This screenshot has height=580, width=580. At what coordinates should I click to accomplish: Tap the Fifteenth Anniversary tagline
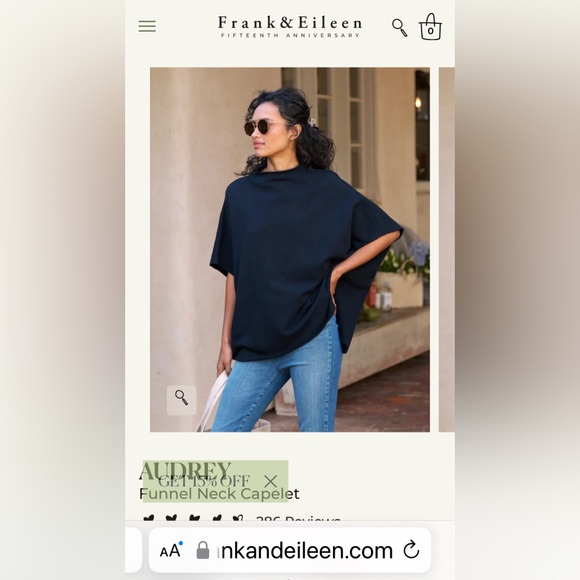click(x=290, y=36)
